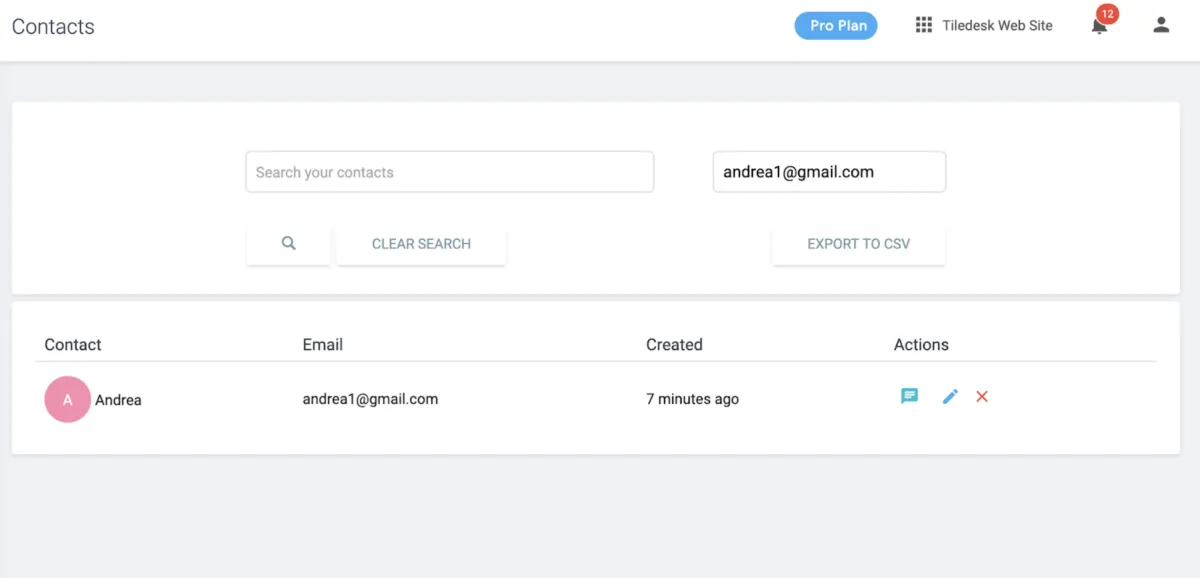Open chat with Andrea via message icon
The width and height of the screenshot is (1200, 578).
[909, 397]
